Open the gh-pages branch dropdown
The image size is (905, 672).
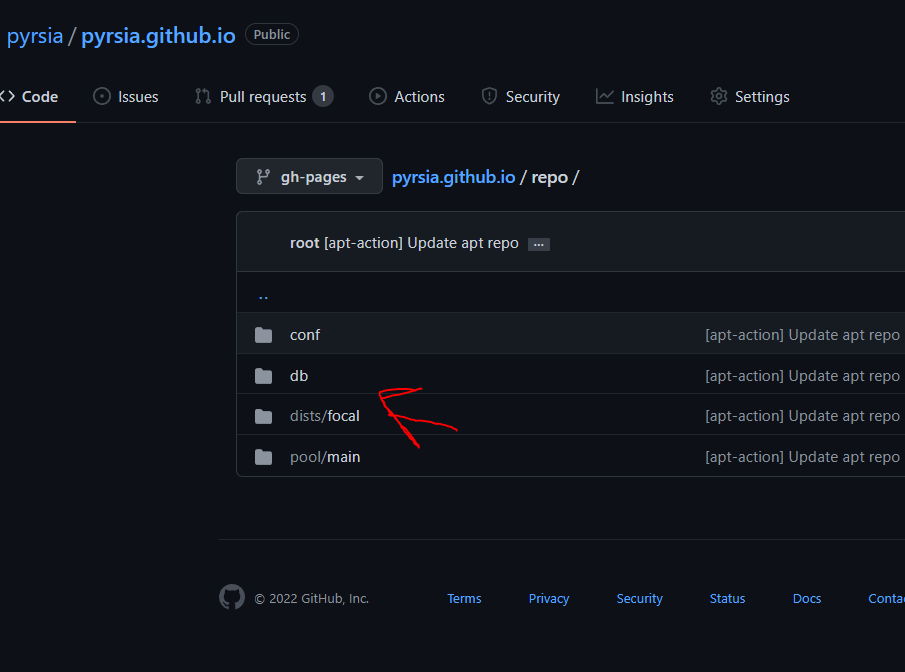point(309,176)
